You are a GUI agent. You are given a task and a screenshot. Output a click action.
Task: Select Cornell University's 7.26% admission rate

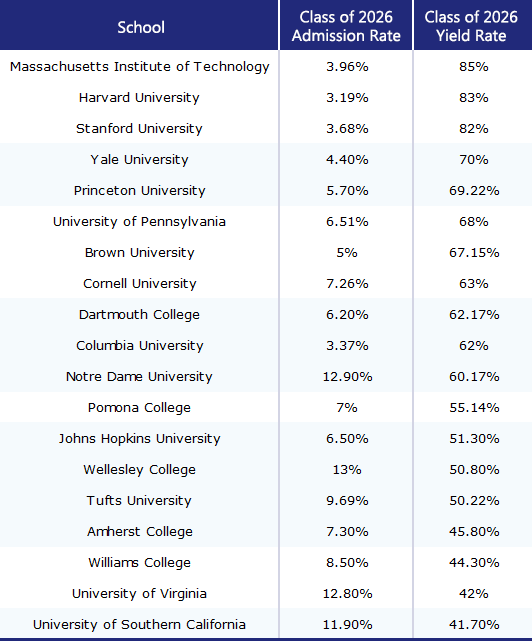[x=347, y=284]
